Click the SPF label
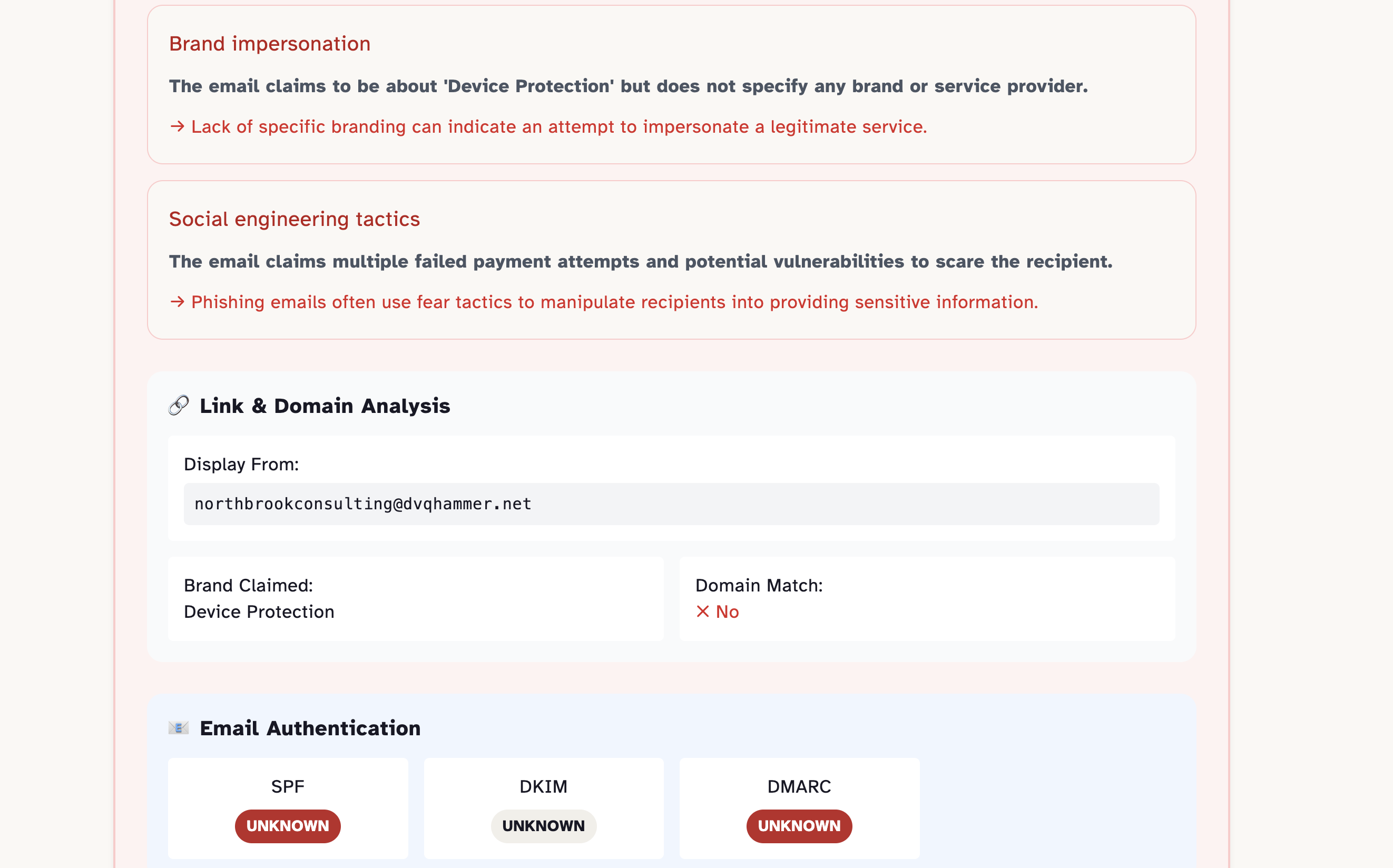1393x868 pixels. point(288,786)
